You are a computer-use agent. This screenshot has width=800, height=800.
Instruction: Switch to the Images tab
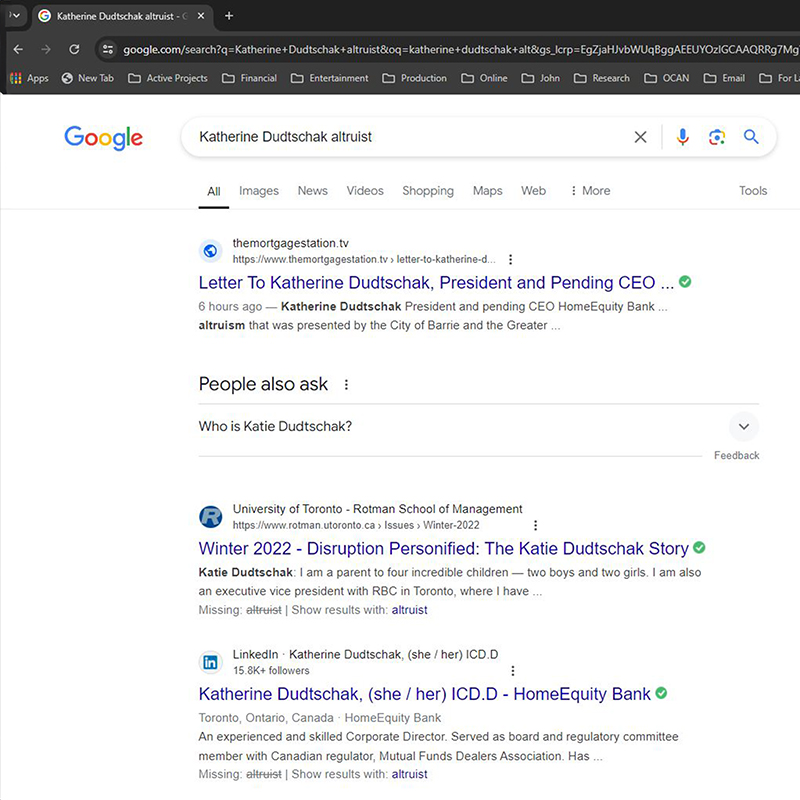pos(259,191)
